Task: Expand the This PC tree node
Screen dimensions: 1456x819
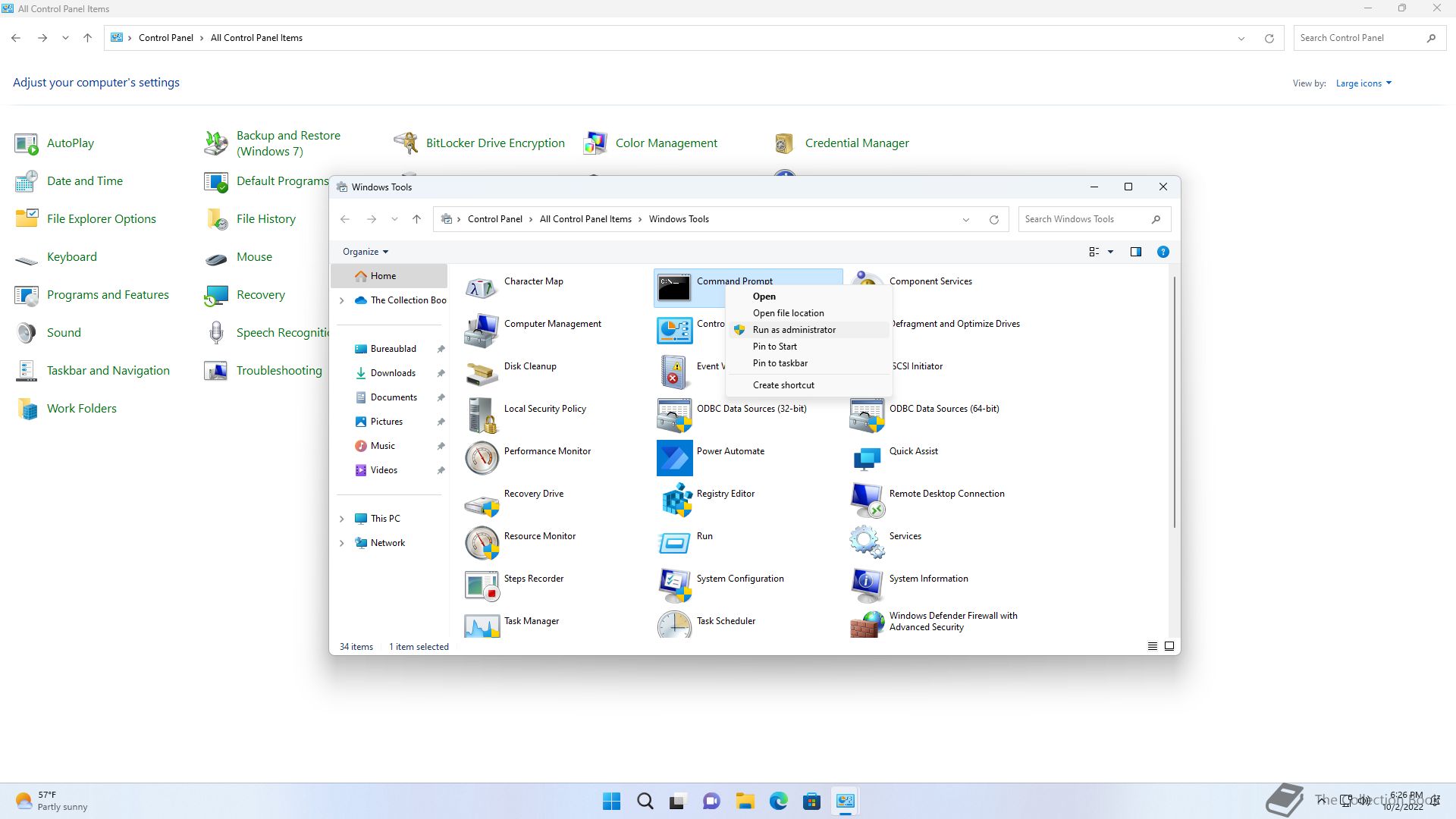Action: (x=342, y=519)
